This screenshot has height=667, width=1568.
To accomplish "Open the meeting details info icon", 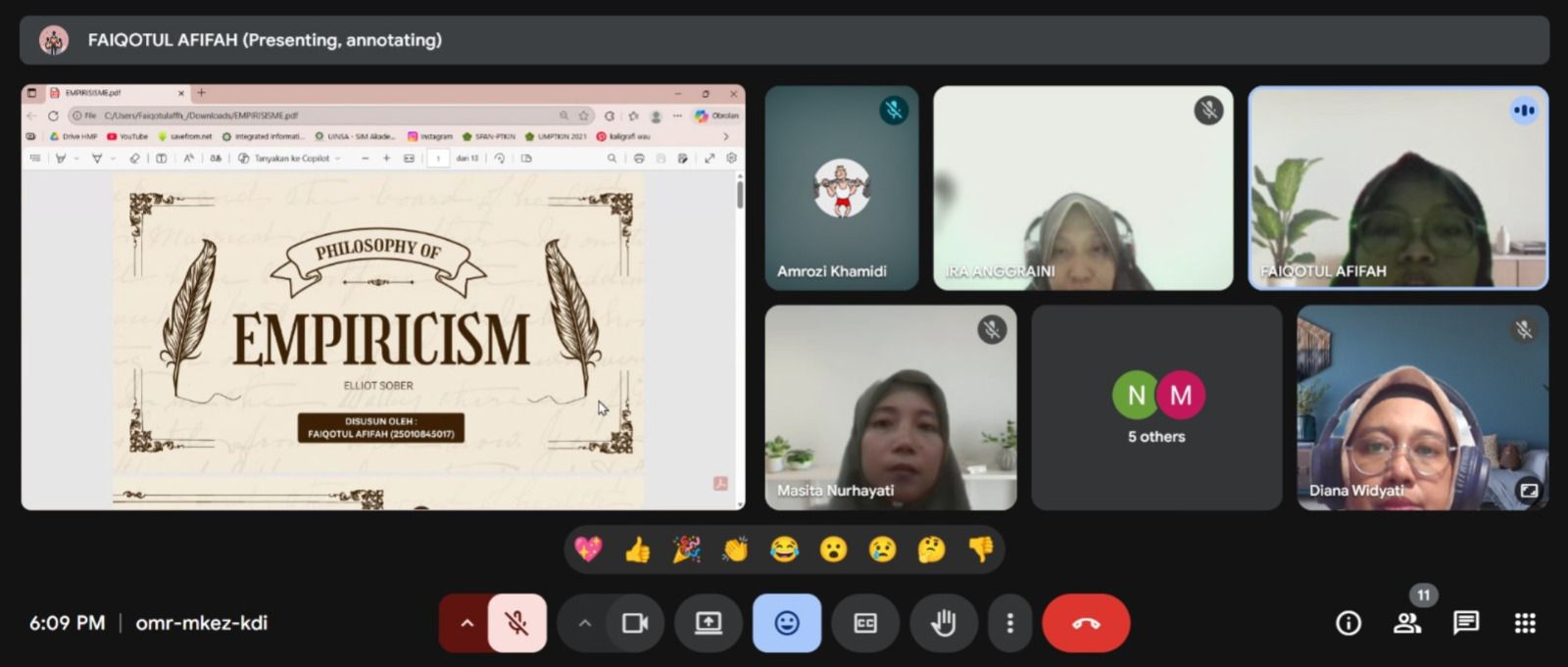I will tap(1348, 623).
